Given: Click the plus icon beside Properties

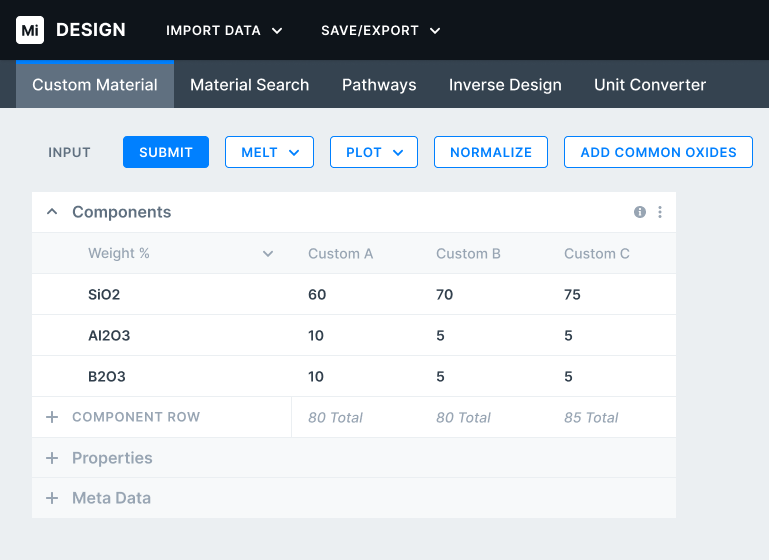Looking at the screenshot, I should 52,458.
